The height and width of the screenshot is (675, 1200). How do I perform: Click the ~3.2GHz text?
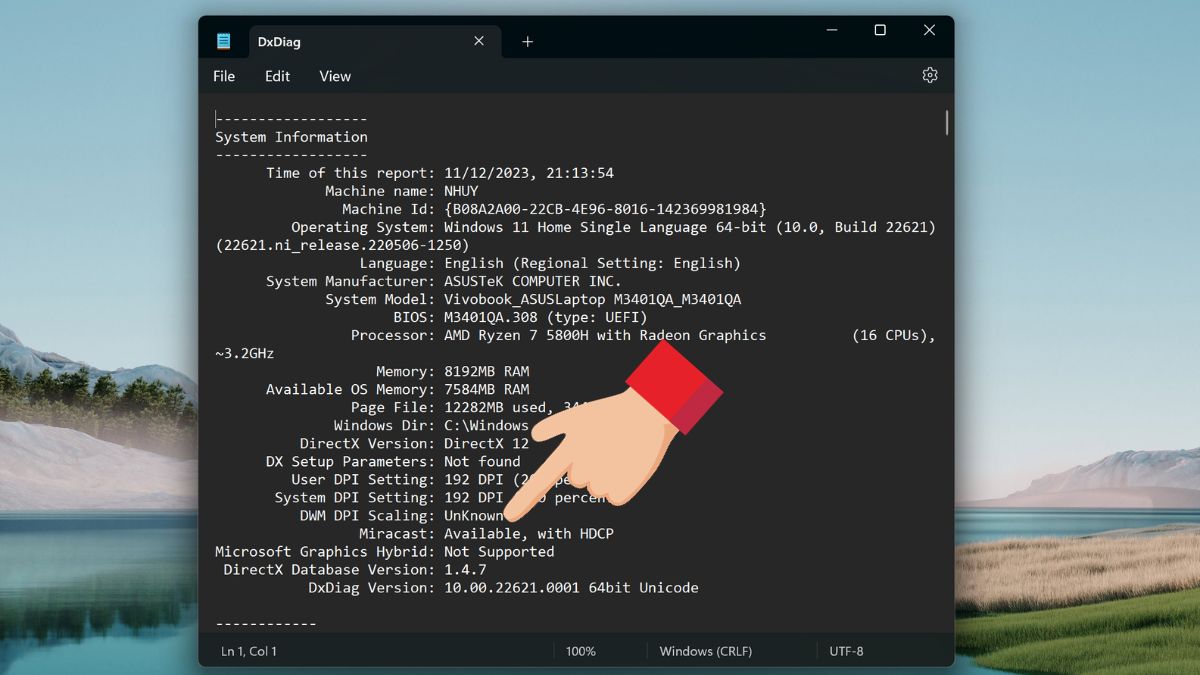(x=245, y=353)
